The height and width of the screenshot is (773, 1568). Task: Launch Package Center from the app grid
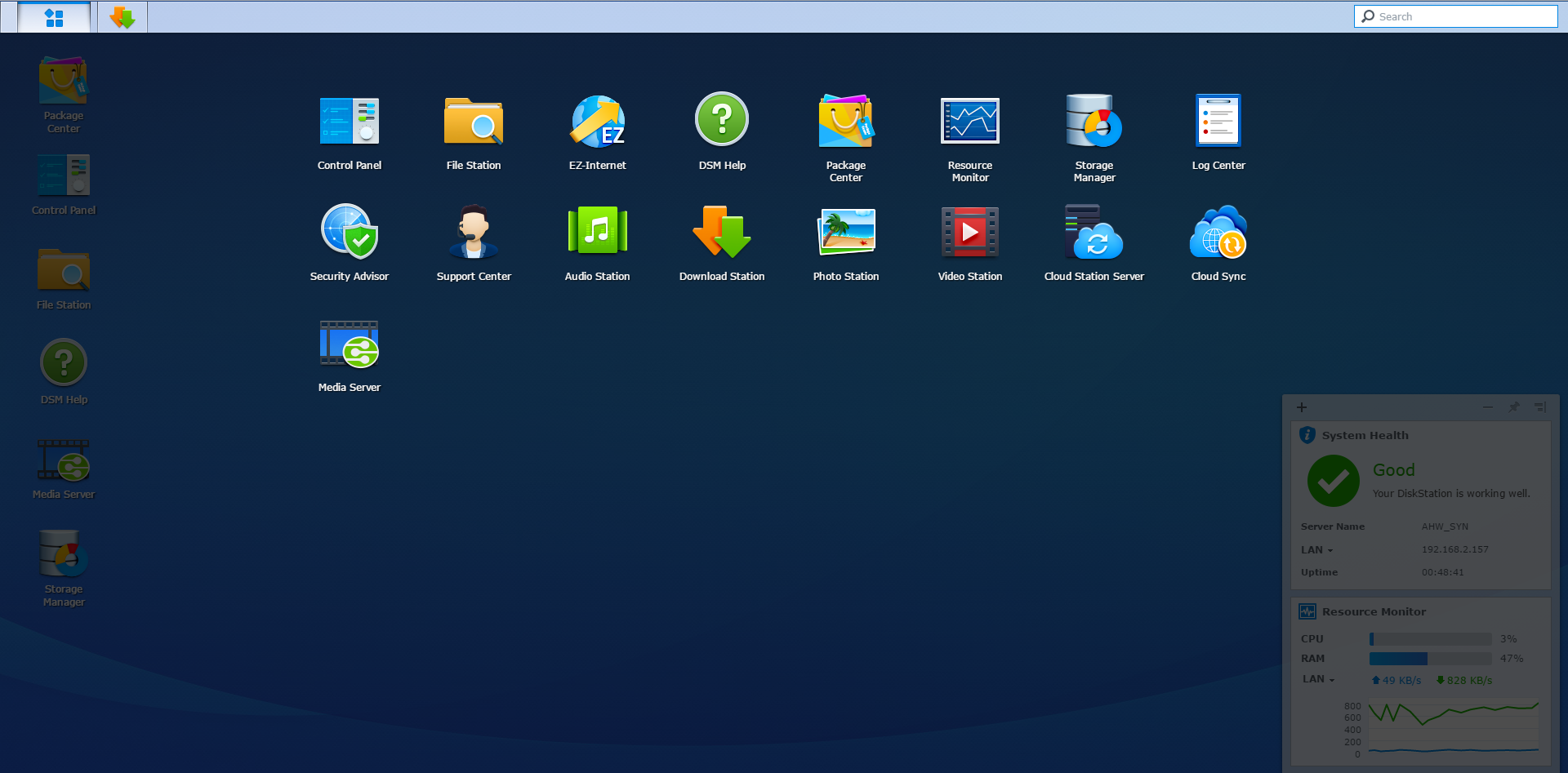846,136
